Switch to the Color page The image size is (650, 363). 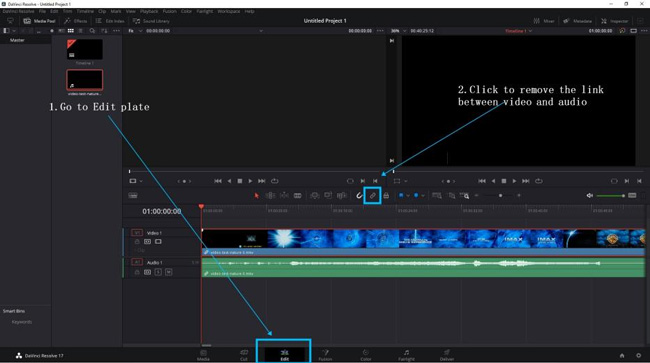click(366, 355)
